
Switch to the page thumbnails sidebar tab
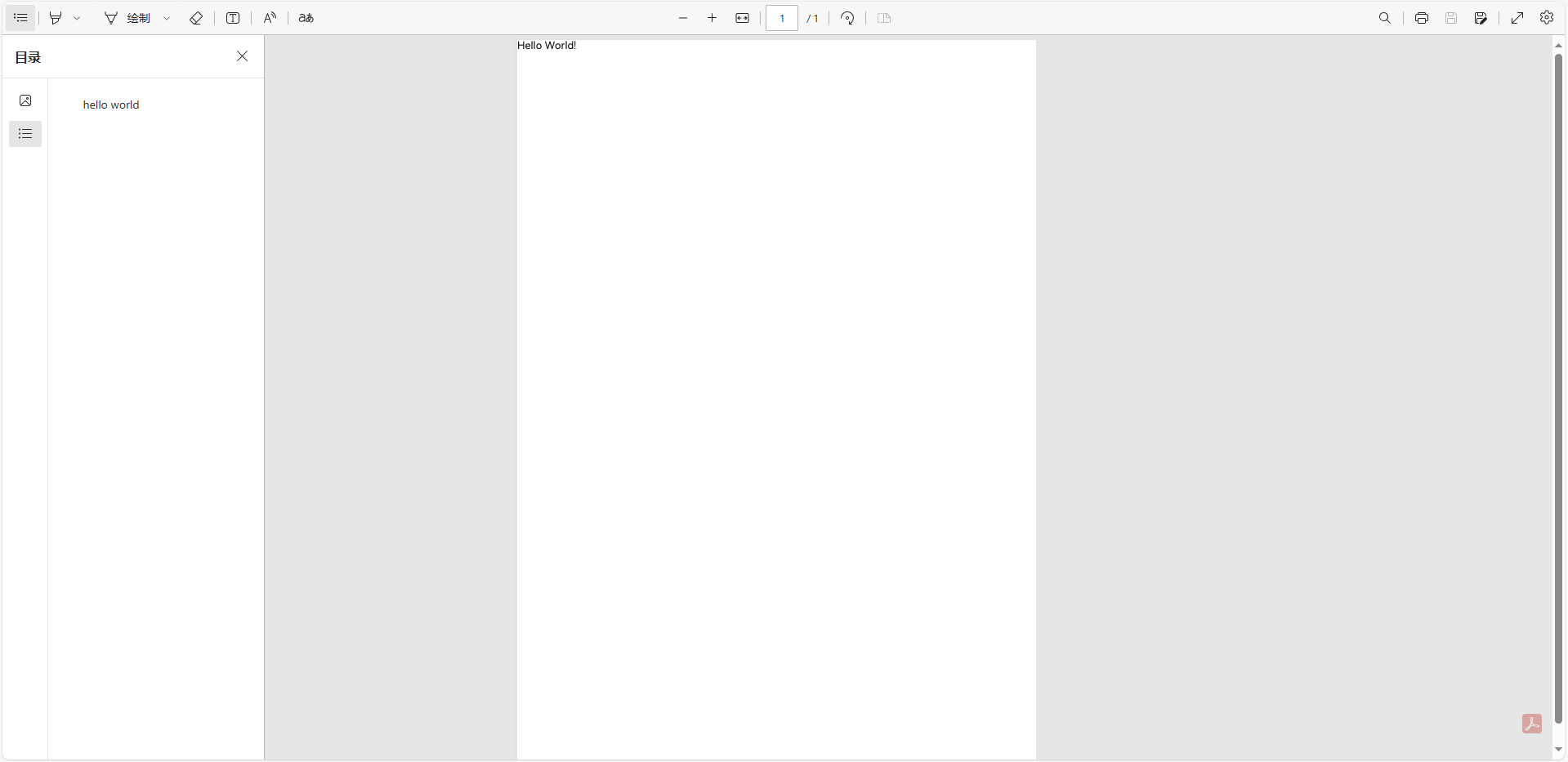point(25,100)
